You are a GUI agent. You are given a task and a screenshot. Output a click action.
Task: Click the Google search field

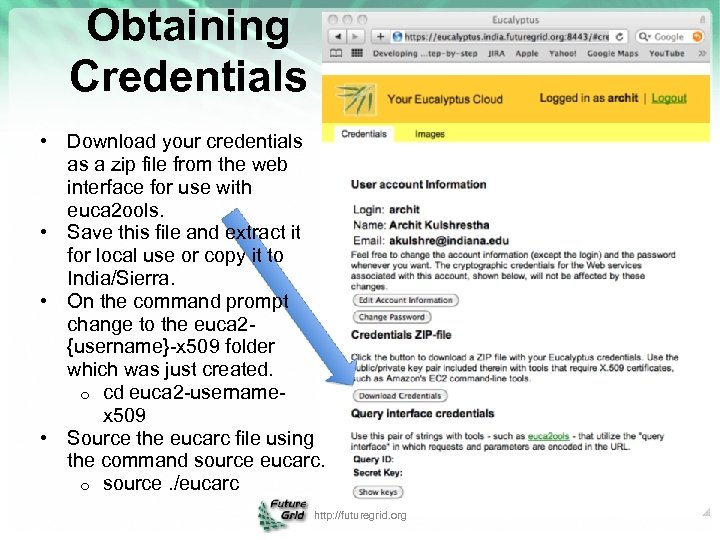pos(671,37)
